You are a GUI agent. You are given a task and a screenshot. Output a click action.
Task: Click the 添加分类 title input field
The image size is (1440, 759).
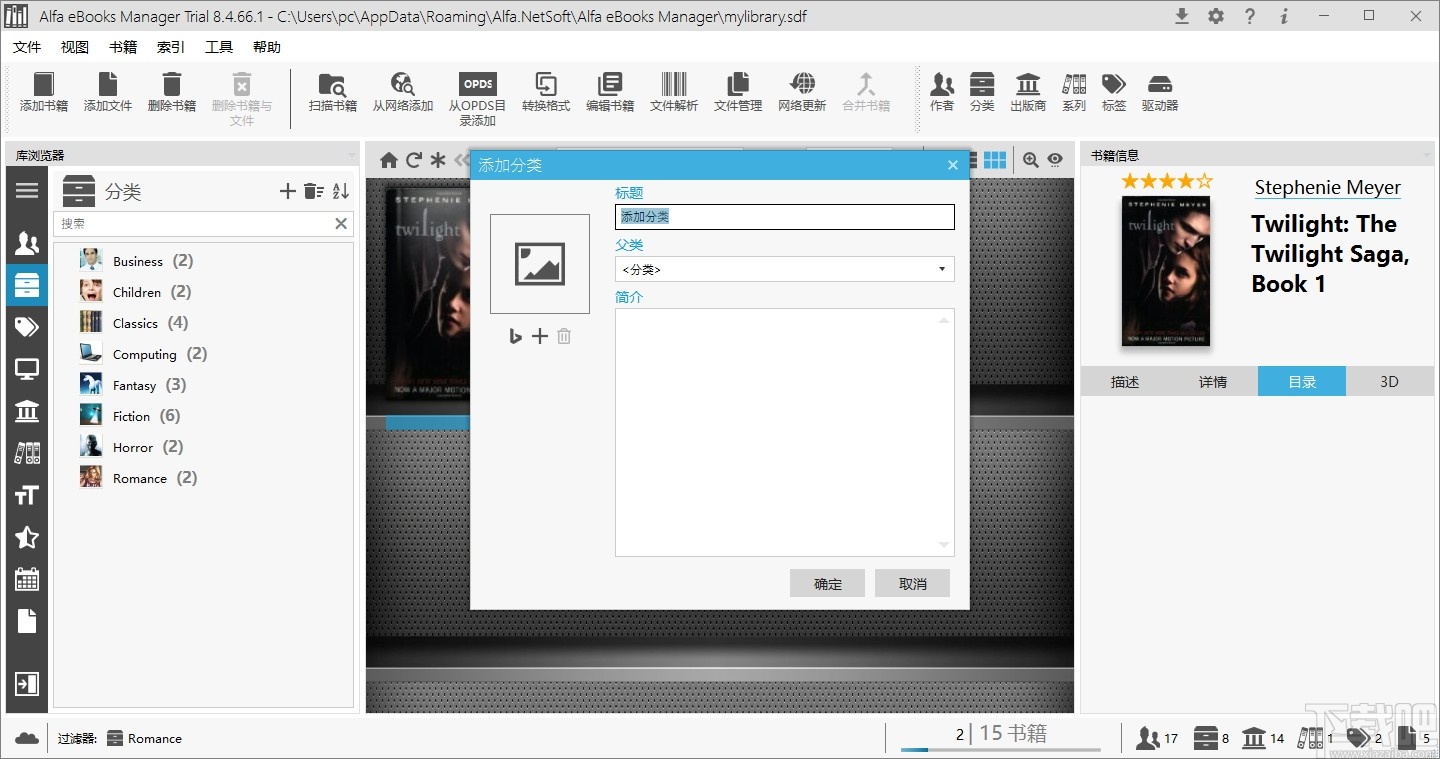(784, 217)
